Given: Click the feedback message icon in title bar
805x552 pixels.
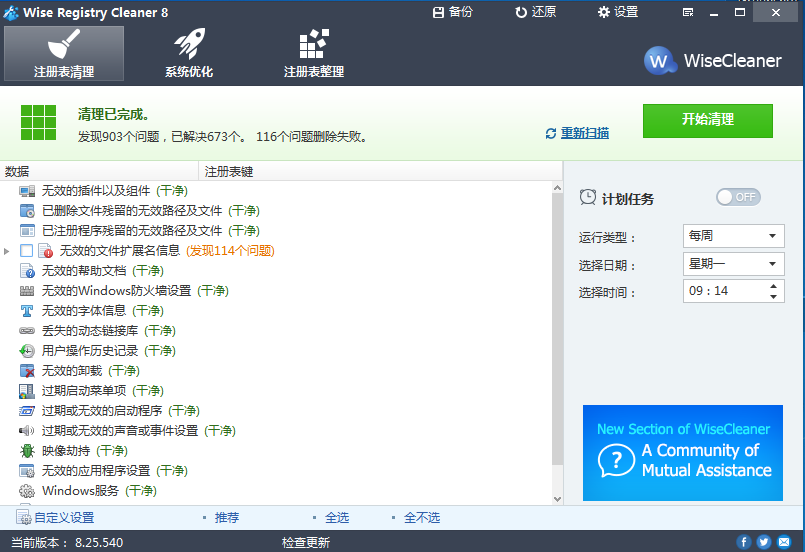Looking at the screenshot, I should [688, 12].
